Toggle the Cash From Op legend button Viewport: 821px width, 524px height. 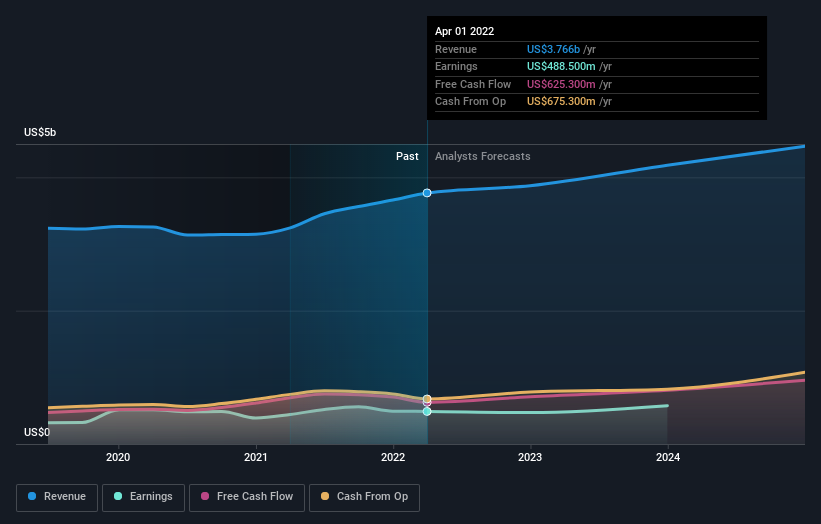click(364, 497)
